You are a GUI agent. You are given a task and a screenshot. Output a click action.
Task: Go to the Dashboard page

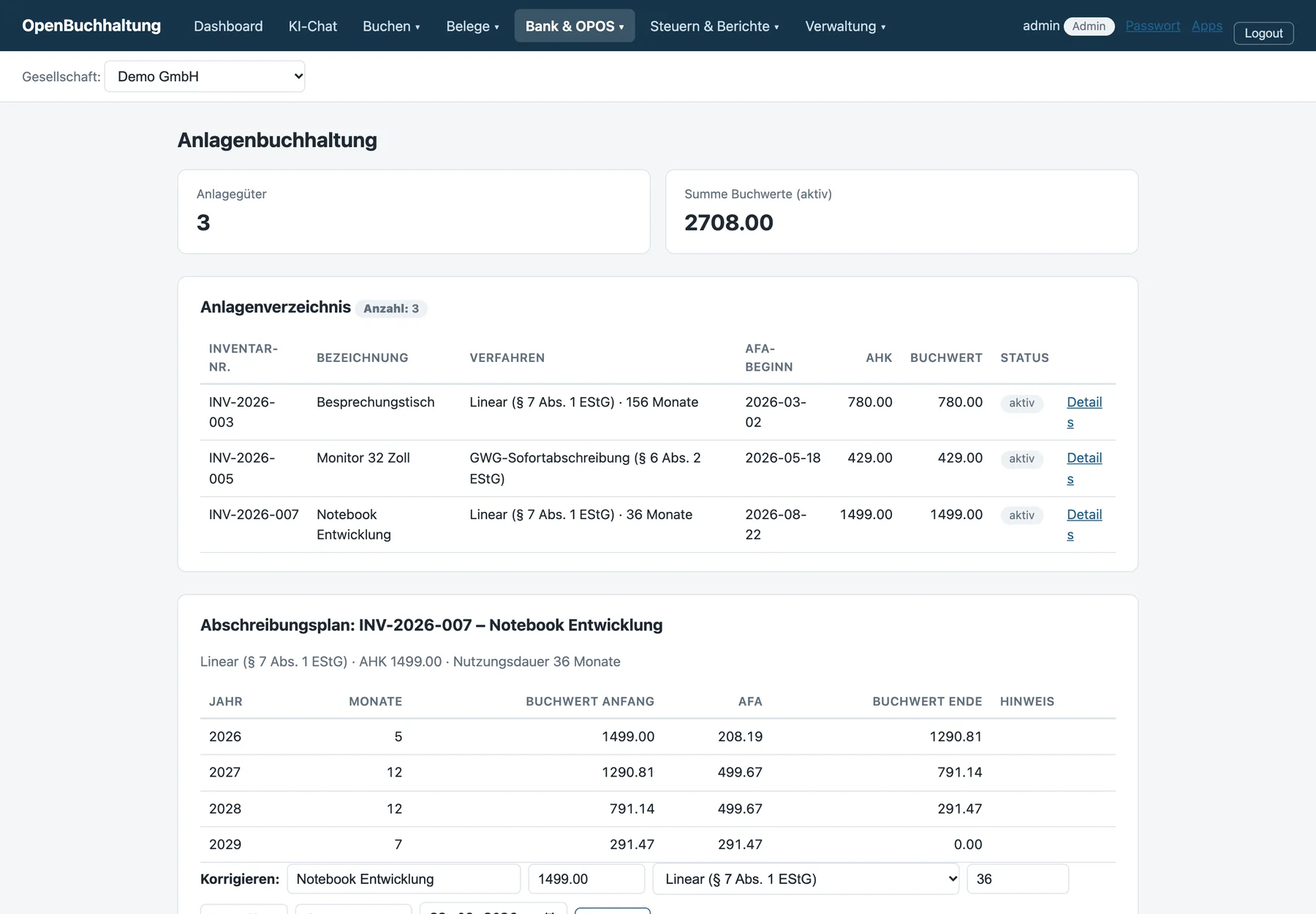pyautogui.click(x=228, y=26)
